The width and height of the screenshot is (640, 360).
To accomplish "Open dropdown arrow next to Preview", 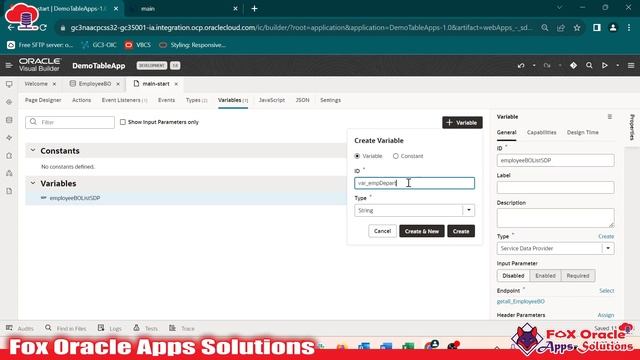I will pyautogui.click(x=618, y=65).
